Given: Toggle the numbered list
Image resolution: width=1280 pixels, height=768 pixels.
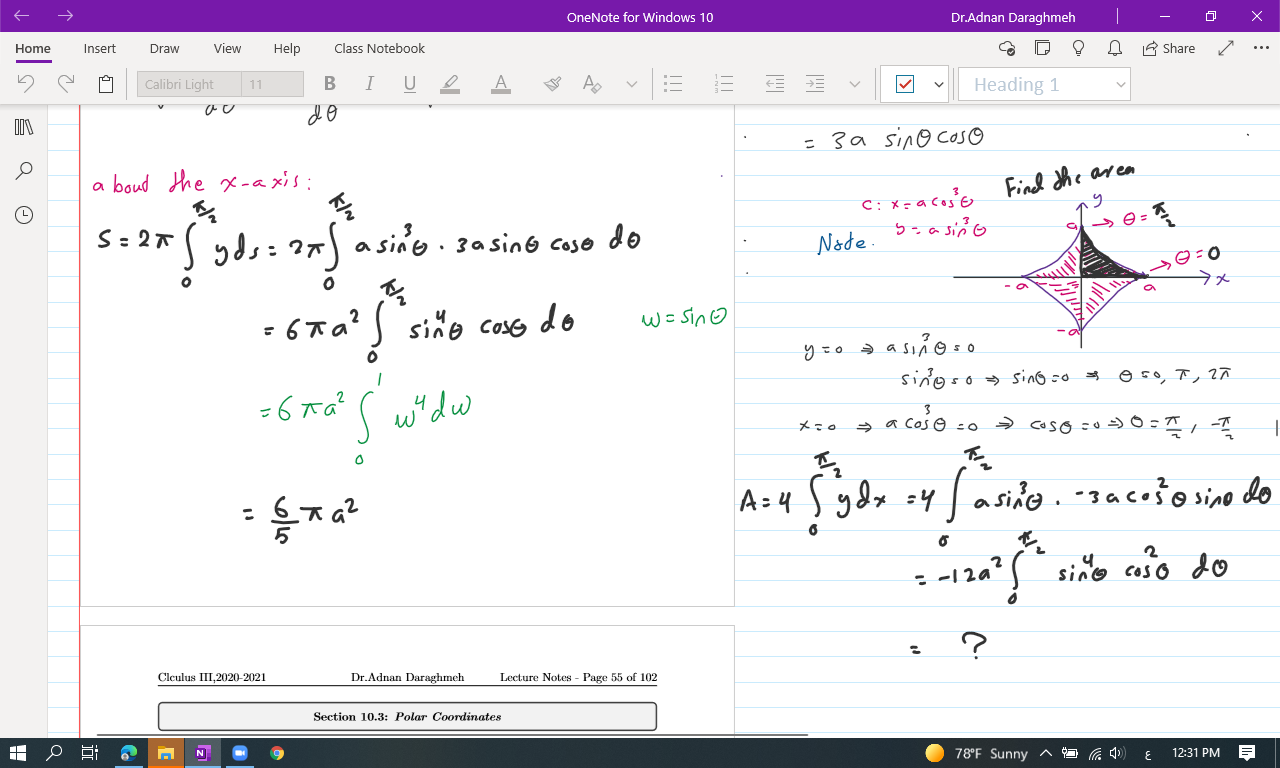Looking at the screenshot, I should [x=724, y=84].
